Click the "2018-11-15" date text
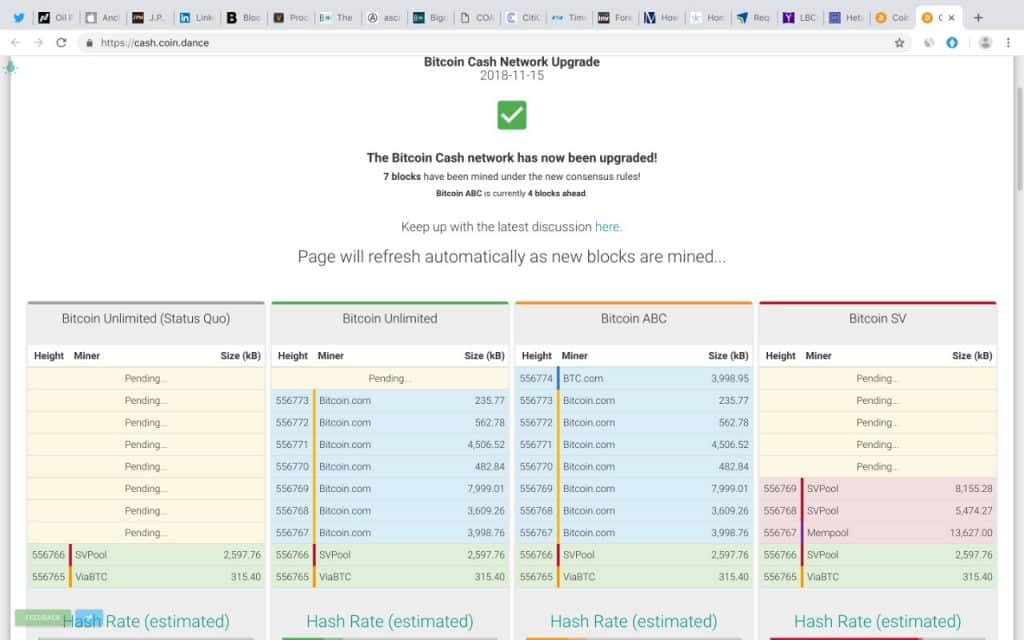Screen dimensions: 1024x640 pyautogui.click(x=511, y=75)
